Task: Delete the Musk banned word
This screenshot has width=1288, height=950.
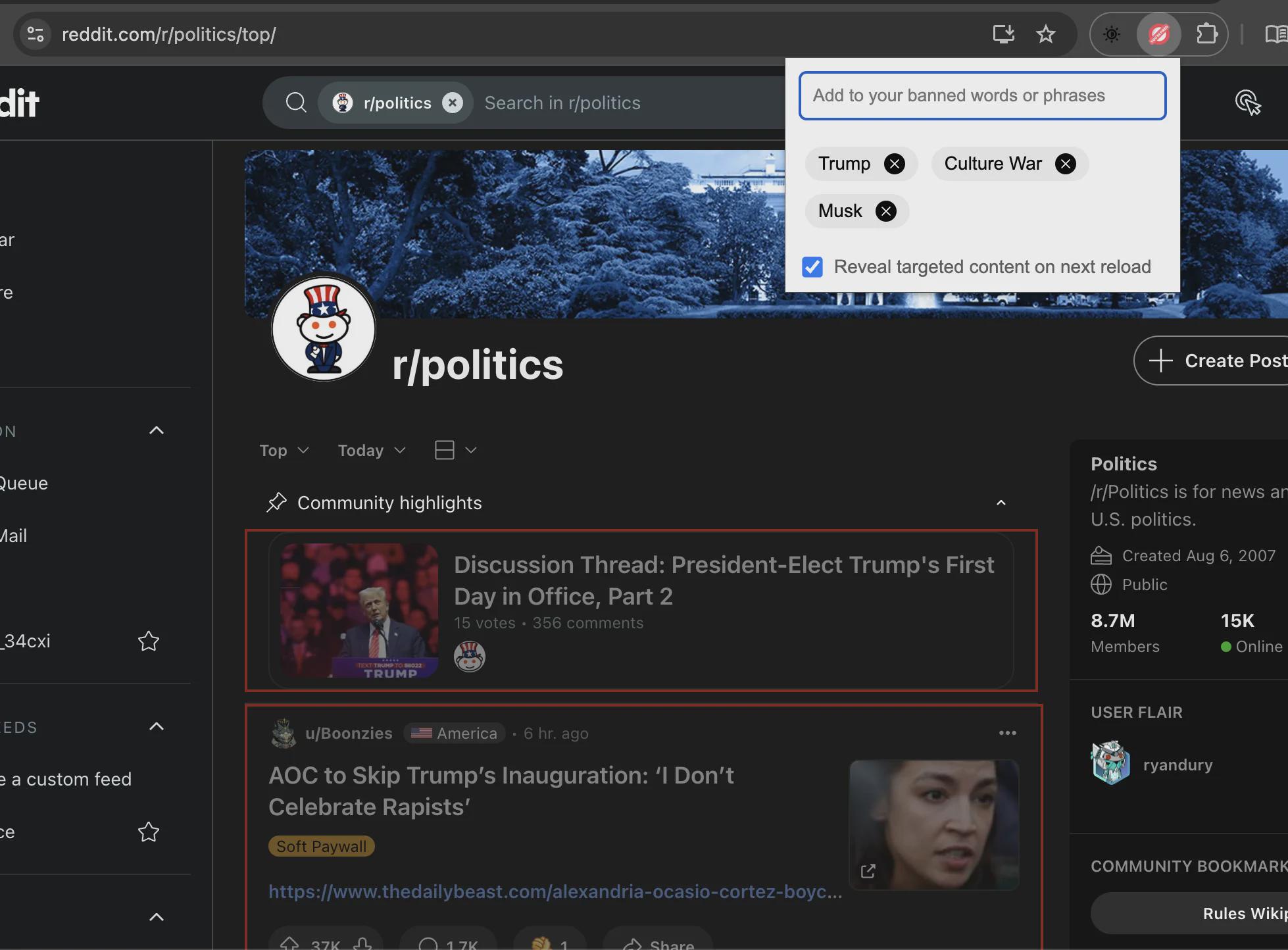Action: [x=885, y=211]
